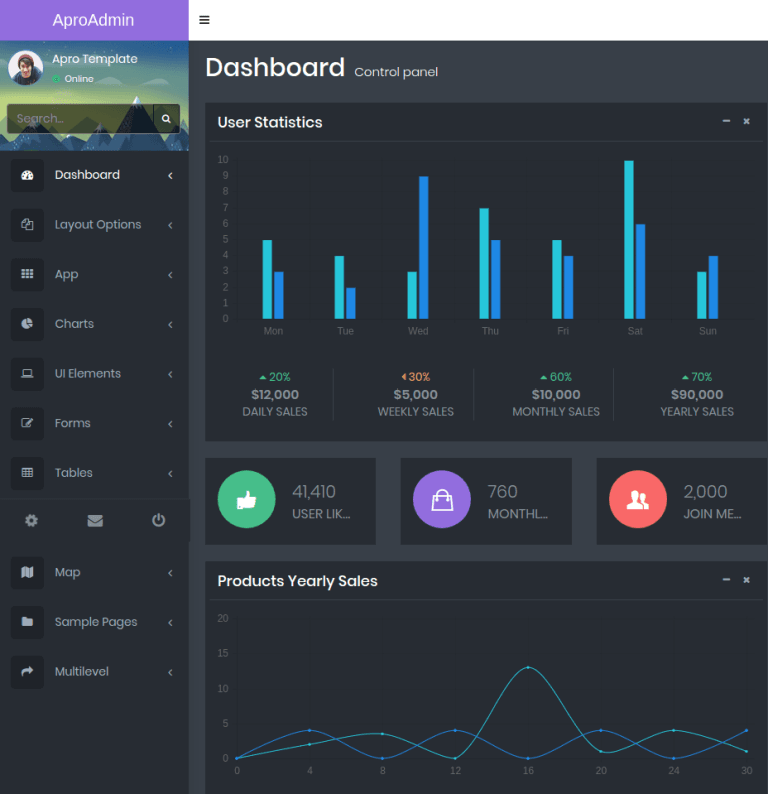Image resolution: width=768 pixels, height=794 pixels.
Task: Click the UI Elements laptop icon
Action: click(27, 374)
